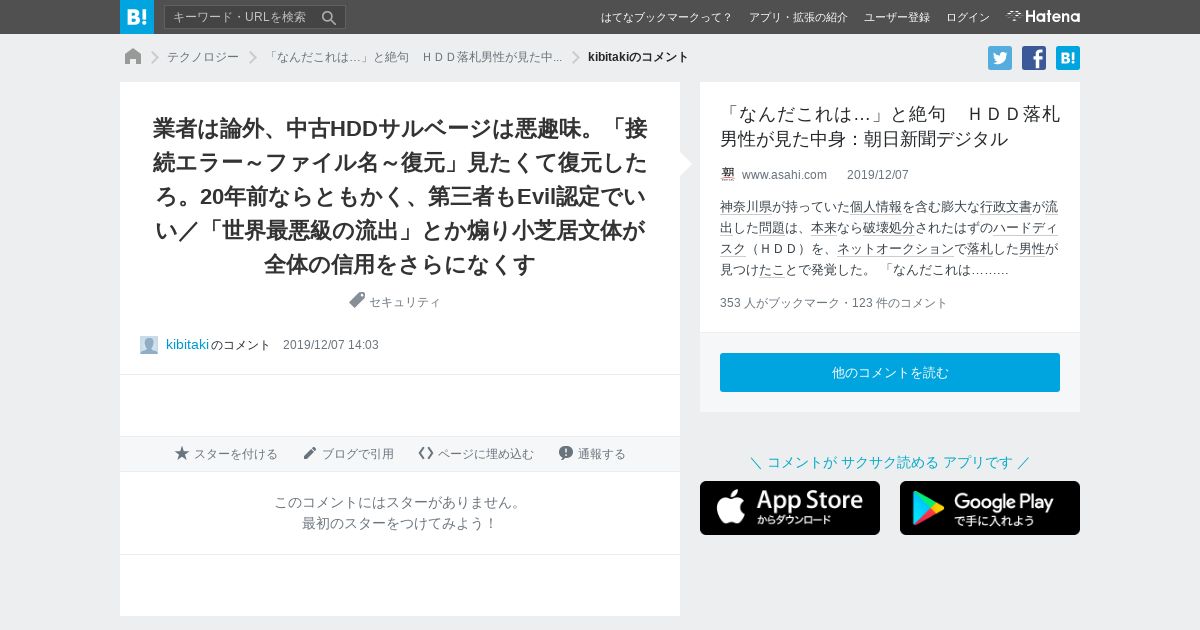Viewport: 1200px width, 630px height.
Task: Click the tag icon beside セキュリティ
Action: (x=357, y=300)
